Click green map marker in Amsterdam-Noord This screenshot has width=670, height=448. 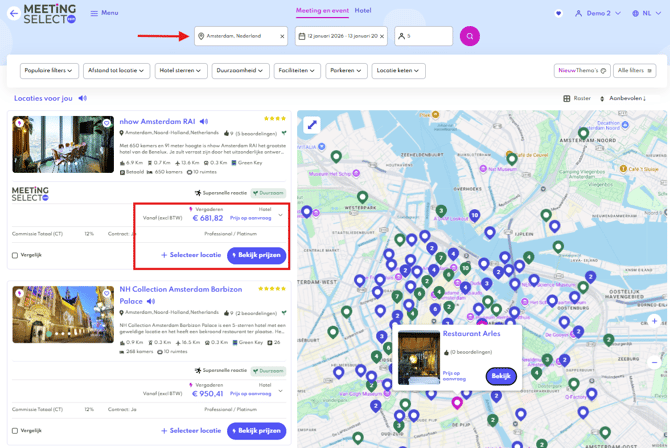[x=583, y=133]
